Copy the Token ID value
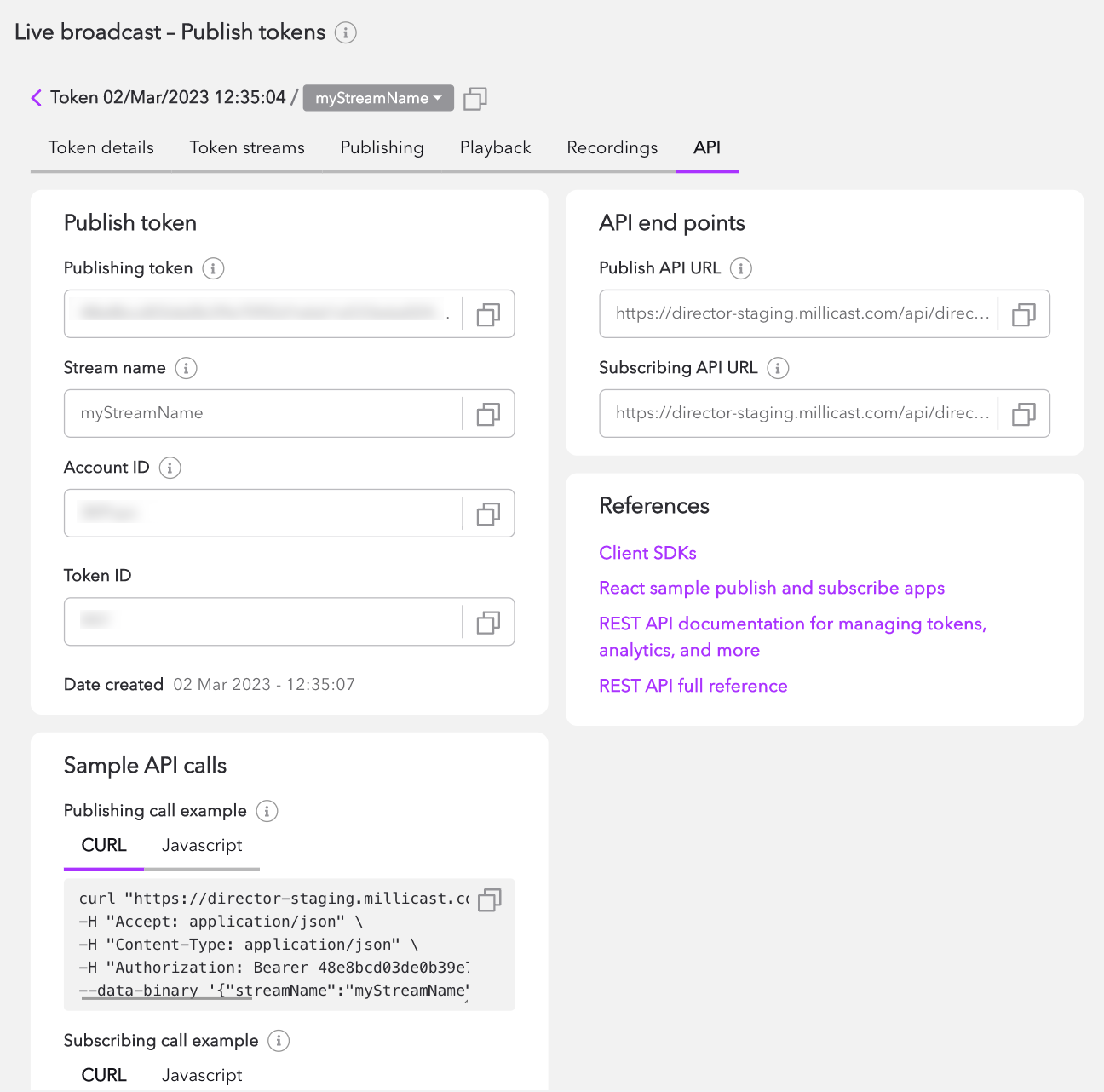 point(488,622)
